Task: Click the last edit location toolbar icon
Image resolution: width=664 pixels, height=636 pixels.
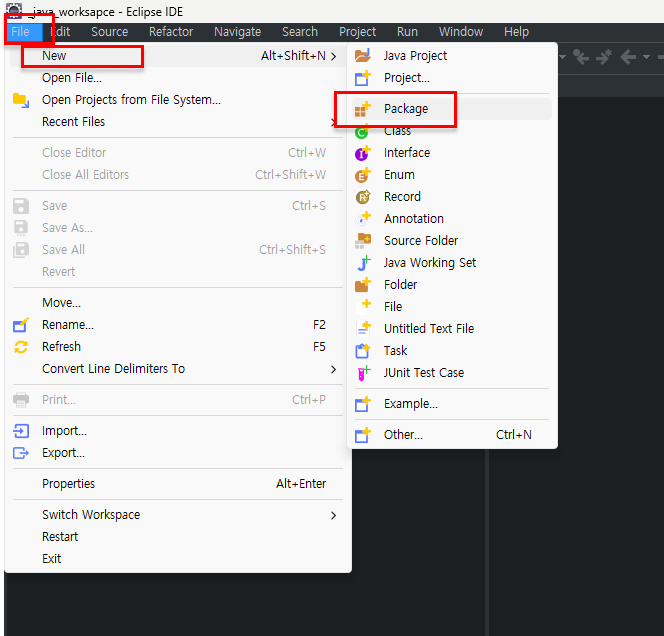Action: pyautogui.click(x=581, y=56)
